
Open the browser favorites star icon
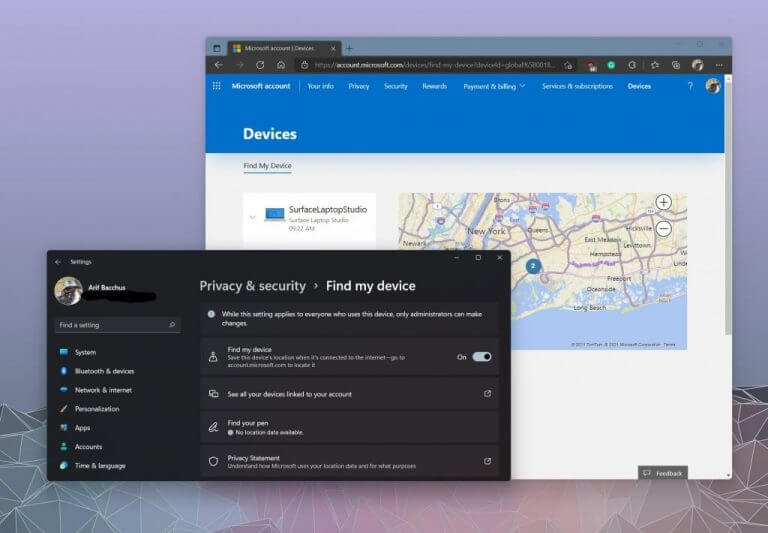pos(655,65)
